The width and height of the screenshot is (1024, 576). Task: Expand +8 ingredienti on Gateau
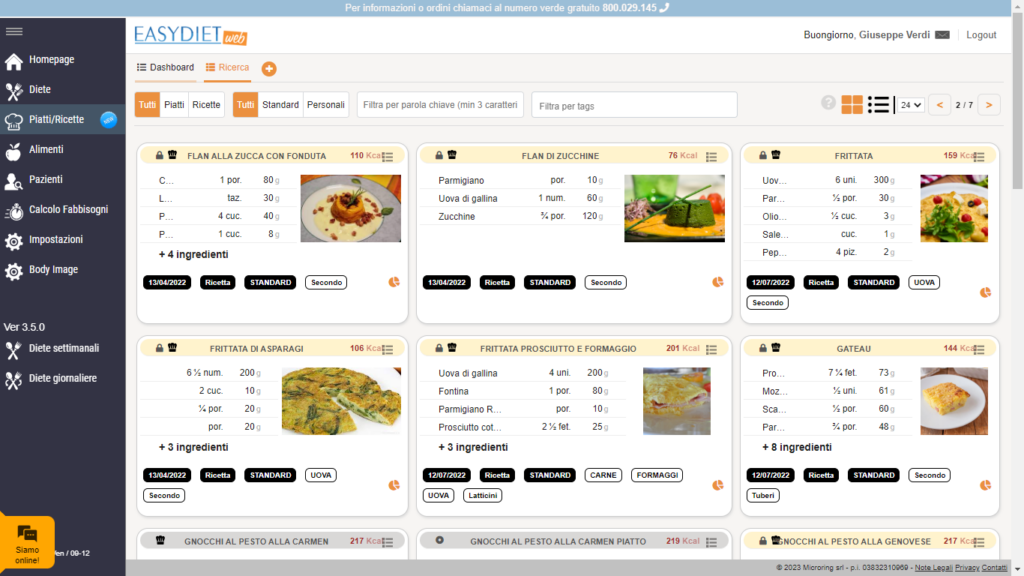click(797, 447)
